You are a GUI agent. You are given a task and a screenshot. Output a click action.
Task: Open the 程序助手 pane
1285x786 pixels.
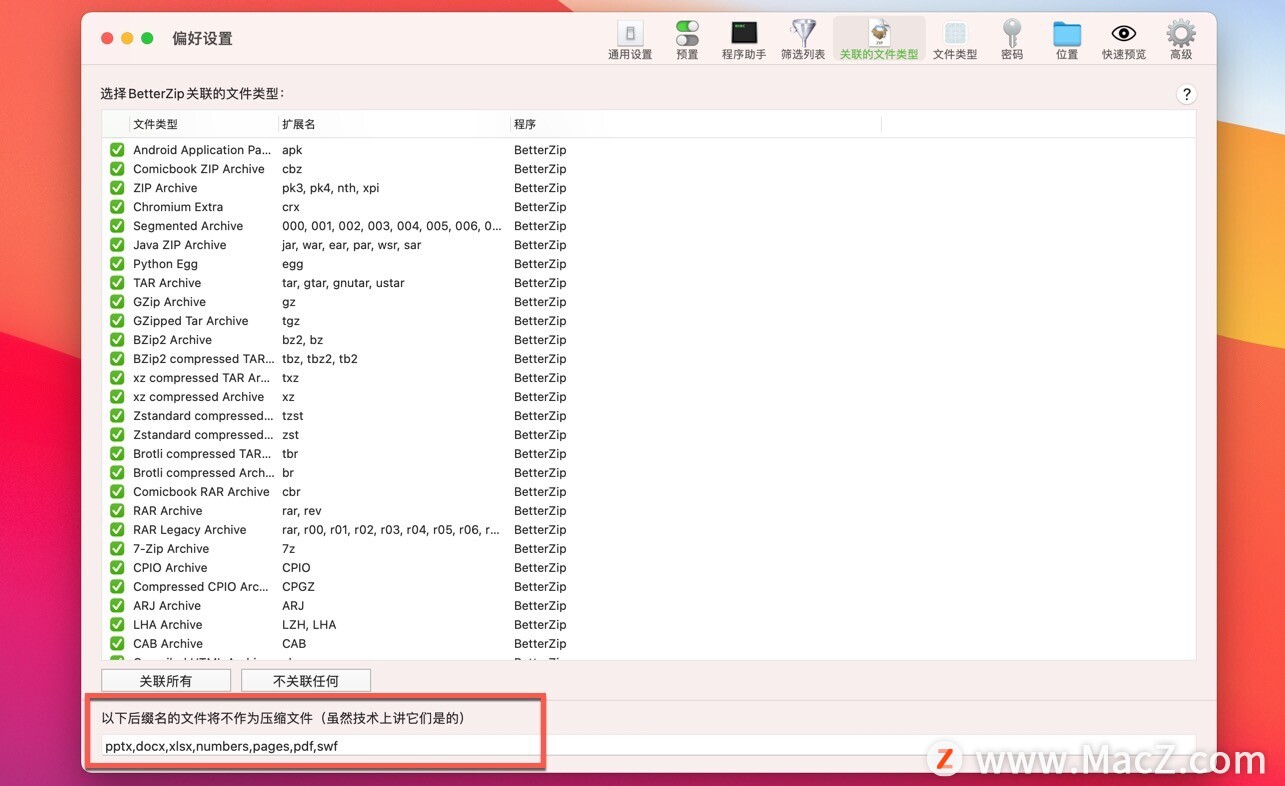click(743, 40)
